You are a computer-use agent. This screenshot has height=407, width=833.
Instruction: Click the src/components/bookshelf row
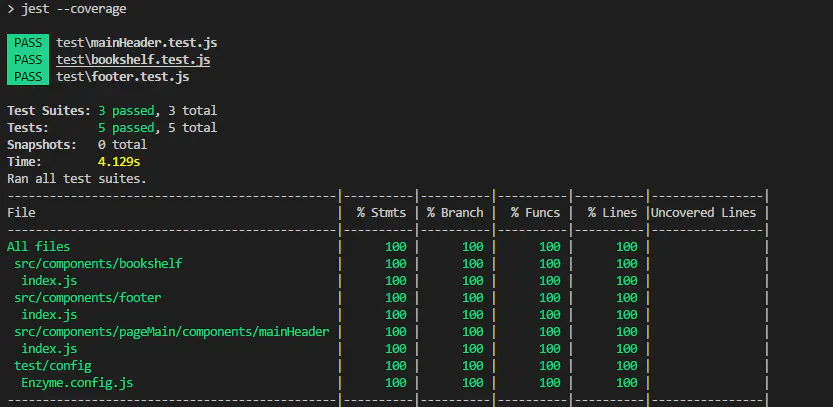click(98, 264)
